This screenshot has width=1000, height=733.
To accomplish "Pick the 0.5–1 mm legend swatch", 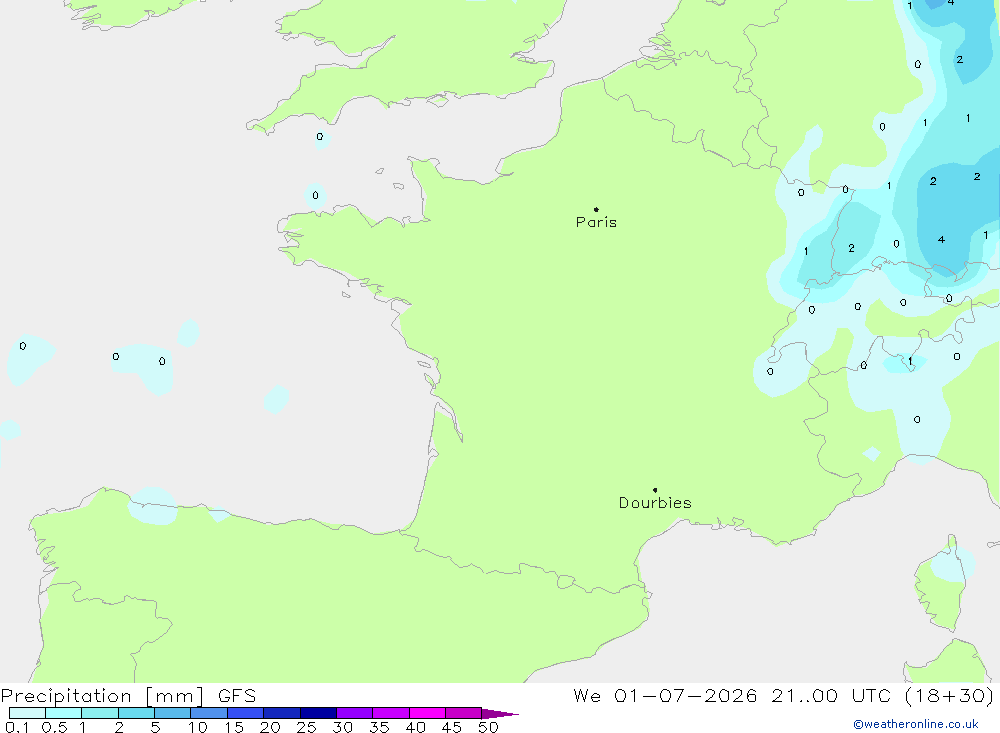I will pos(64,713).
